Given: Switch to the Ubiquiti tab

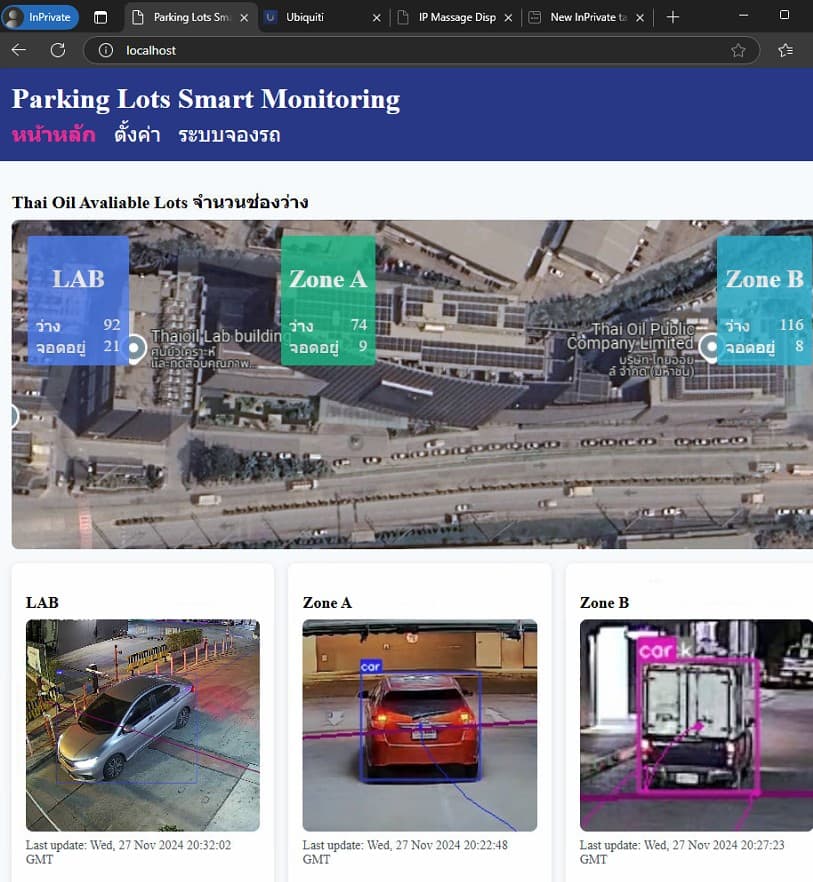Looking at the screenshot, I should [324, 17].
